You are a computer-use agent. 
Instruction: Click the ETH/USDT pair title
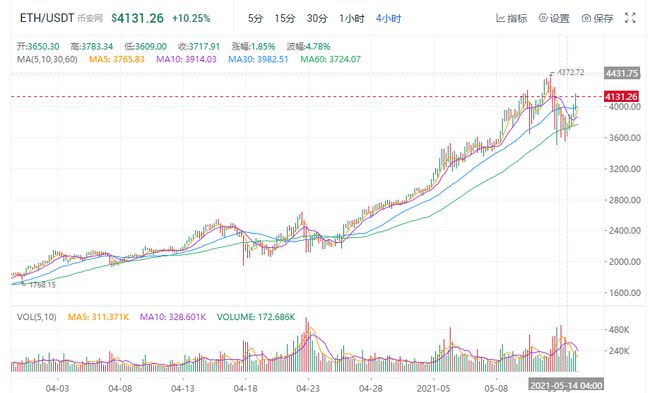coord(47,18)
